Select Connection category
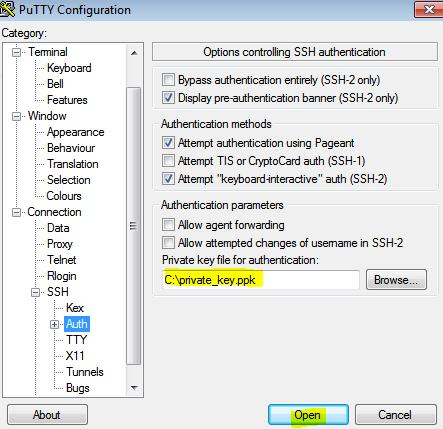 point(54,212)
